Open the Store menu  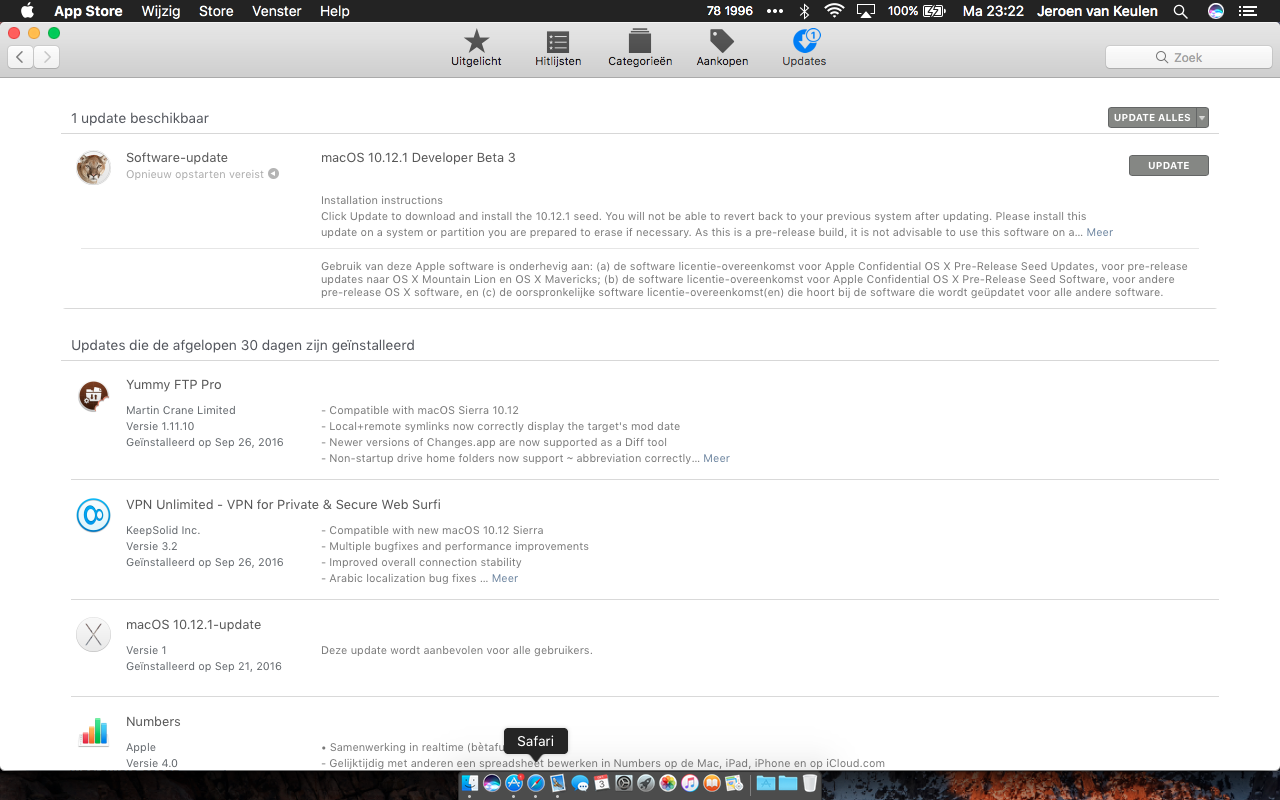pyautogui.click(x=216, y=11)
